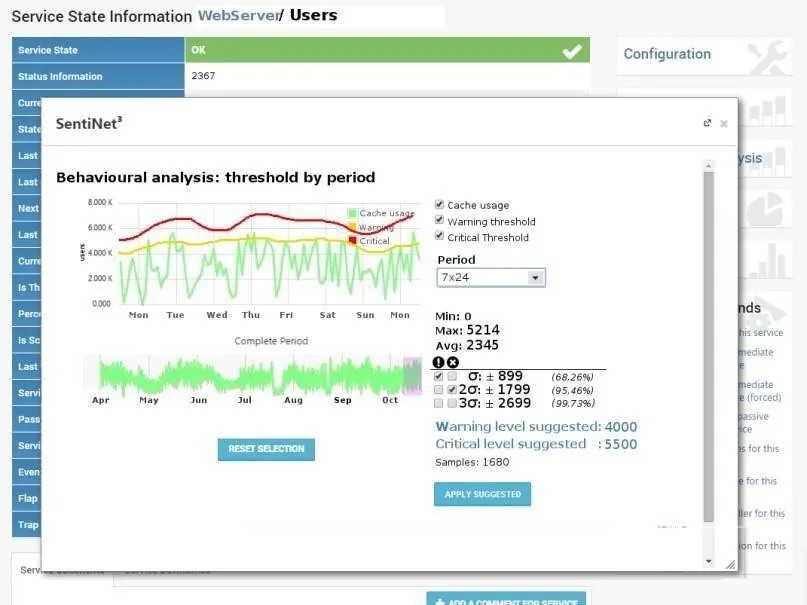This screenshot has height=605, width=807.
Task: Click the 'Max: 5214' value
Action: click(467, 330)
